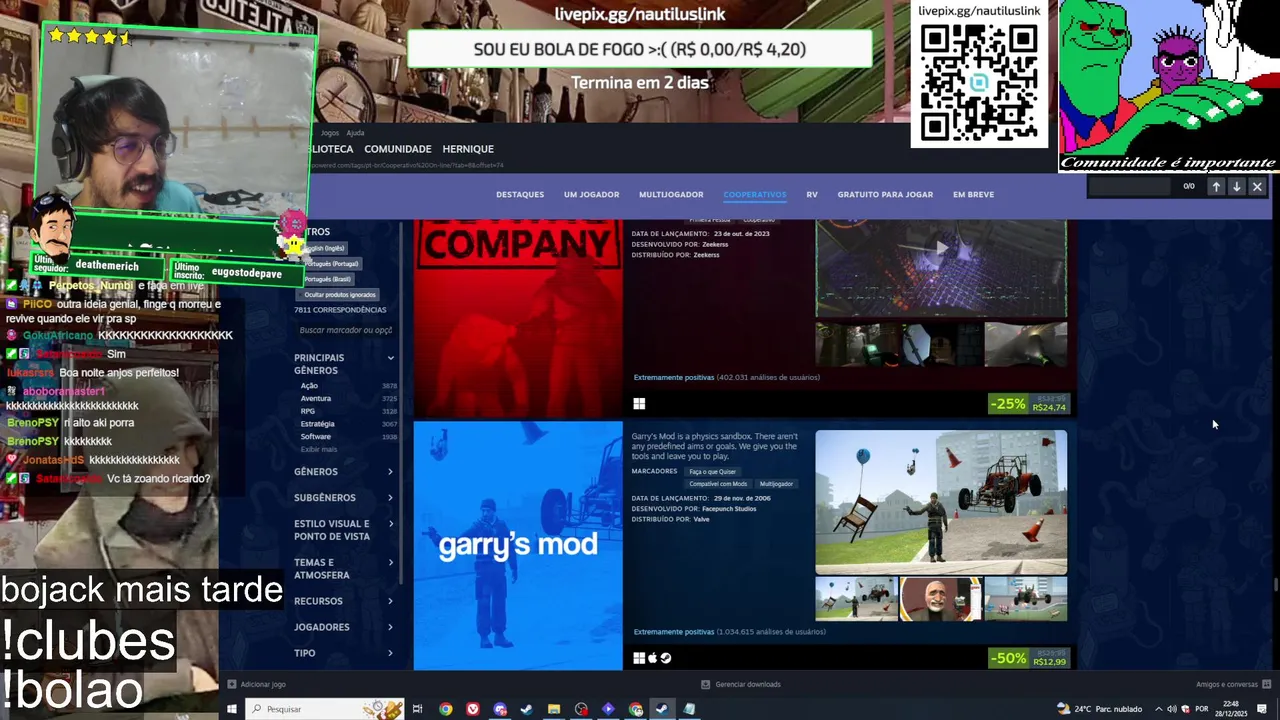Screen dimensions: 1280x720
Task: Expand the Jogadores filter section
Action: coord(345,627)
